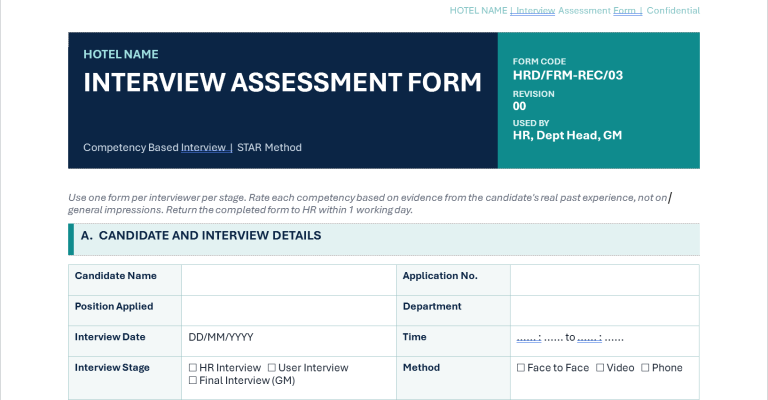
Task: Click the A. CANDIDATE AND INTERVIEW DETAILS heading
Action: (201, 235)
